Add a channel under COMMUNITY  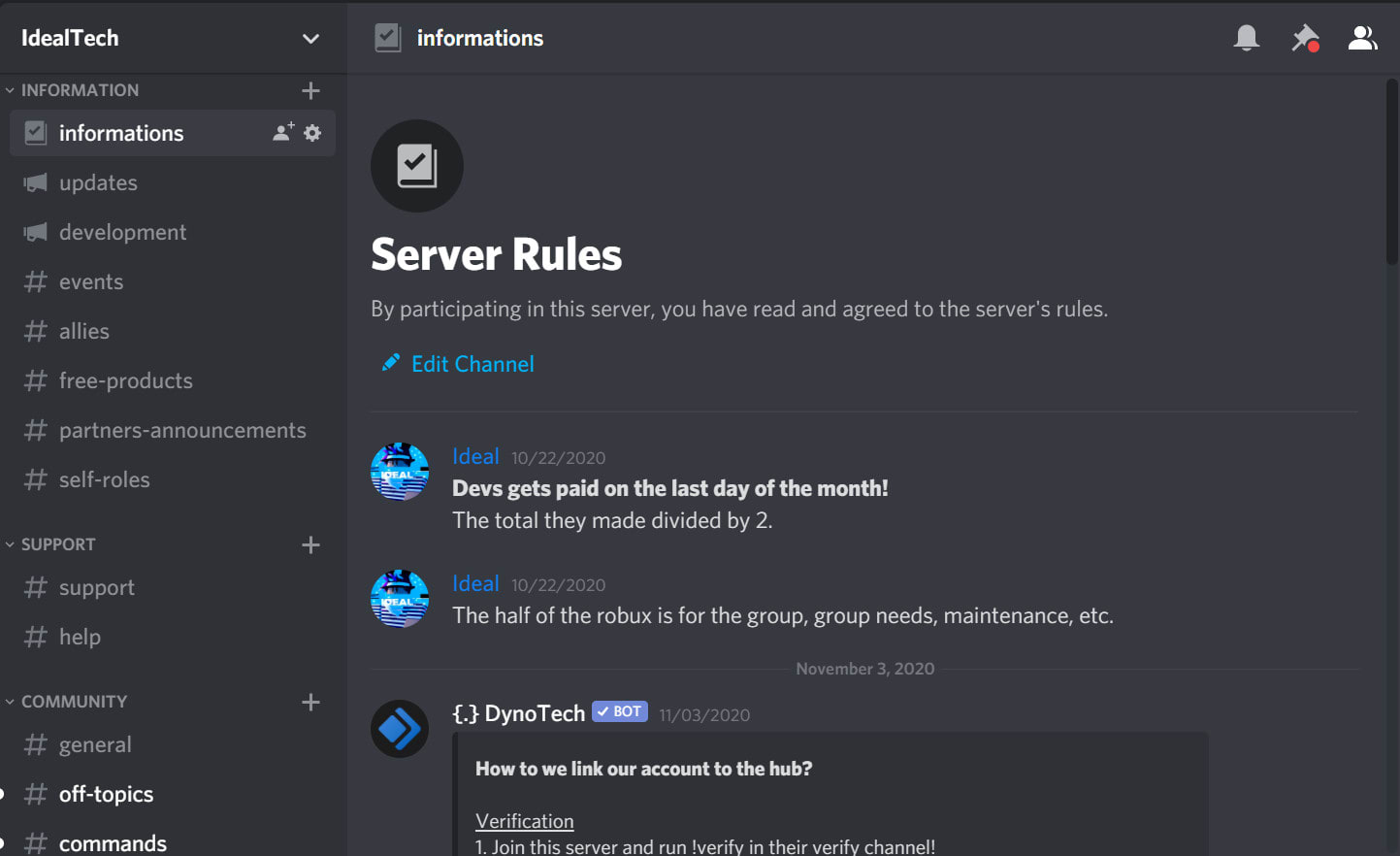click(x=310, y=702)
